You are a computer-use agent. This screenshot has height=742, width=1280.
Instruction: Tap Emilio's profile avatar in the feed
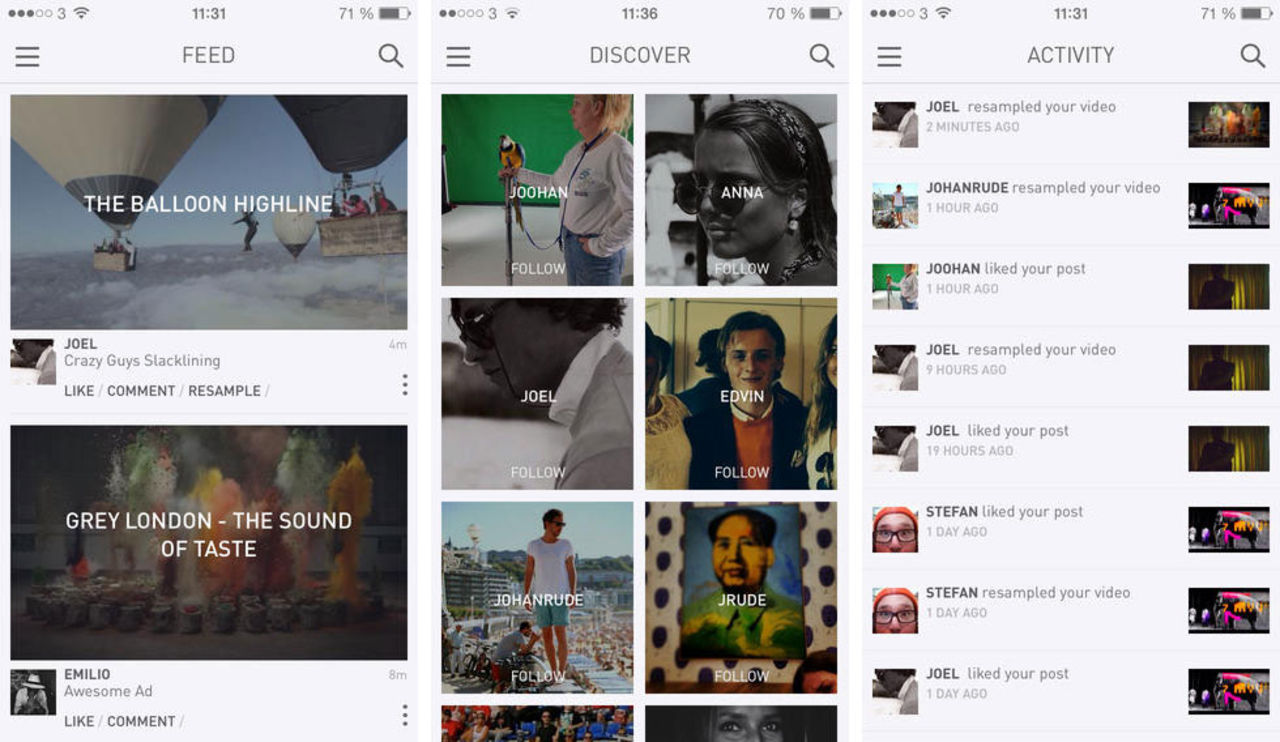coord(33,691)
